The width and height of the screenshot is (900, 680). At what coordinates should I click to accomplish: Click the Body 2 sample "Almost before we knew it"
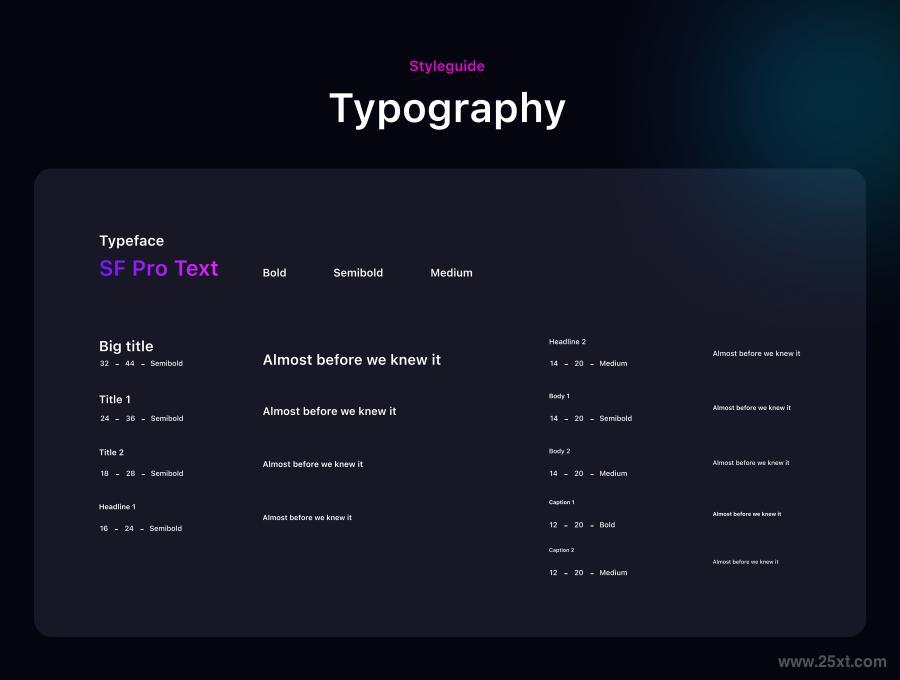[x=751, y=463]
